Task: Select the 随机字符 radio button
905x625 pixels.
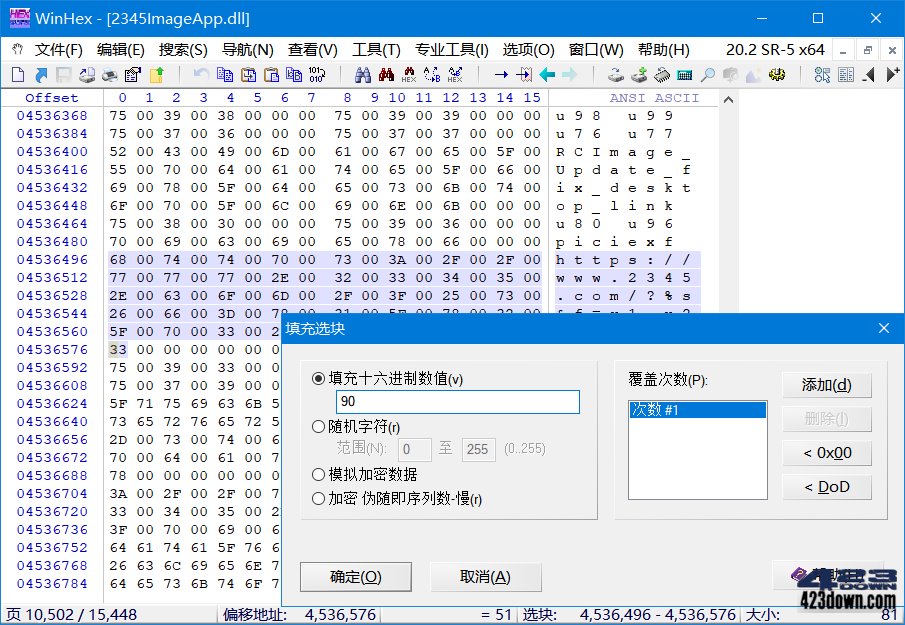Action: point(319,427)
